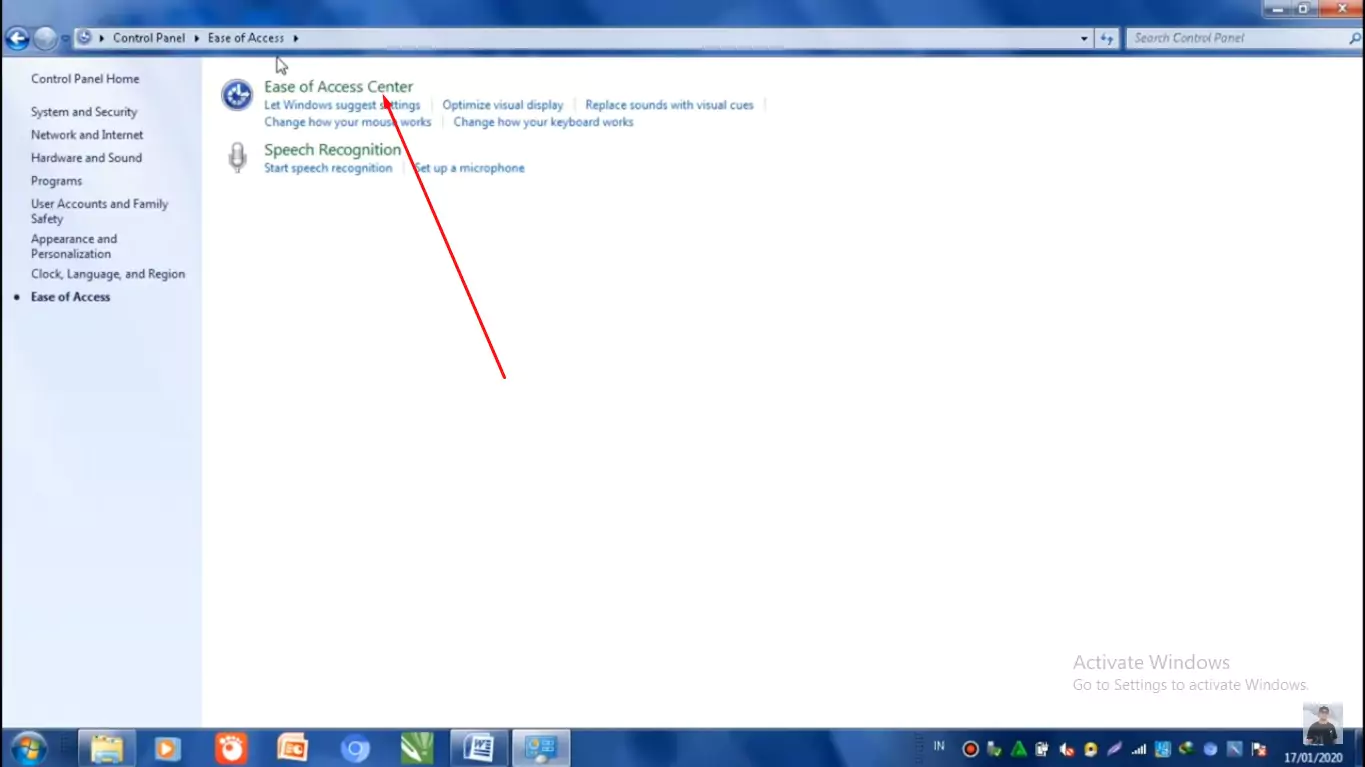This screenshot has width=1365, height=767.
Task: Click the Ease of Access icon in address bar
Action: (85, 38)
